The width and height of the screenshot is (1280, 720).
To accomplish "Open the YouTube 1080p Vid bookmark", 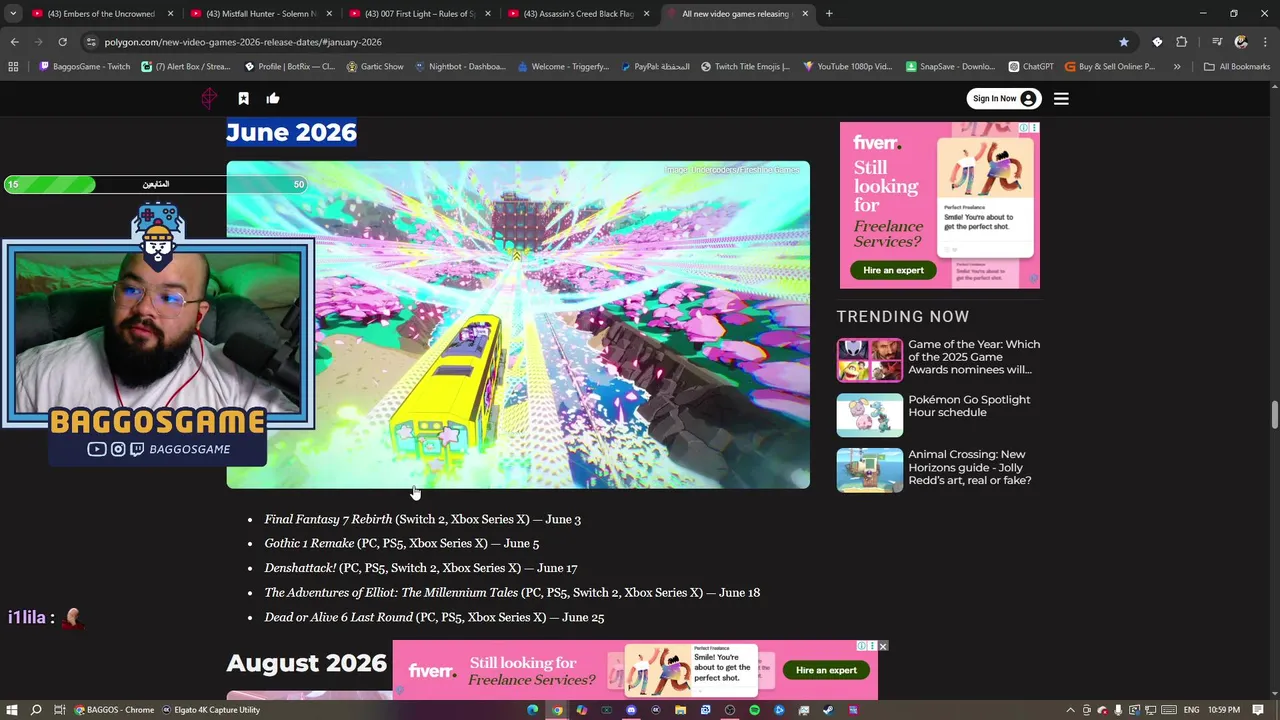I will 847,67.
